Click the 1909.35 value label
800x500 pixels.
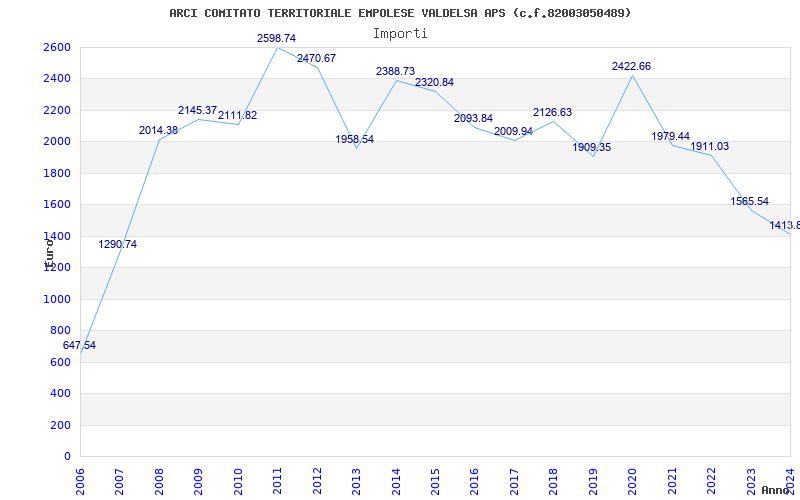pos(592,147)
